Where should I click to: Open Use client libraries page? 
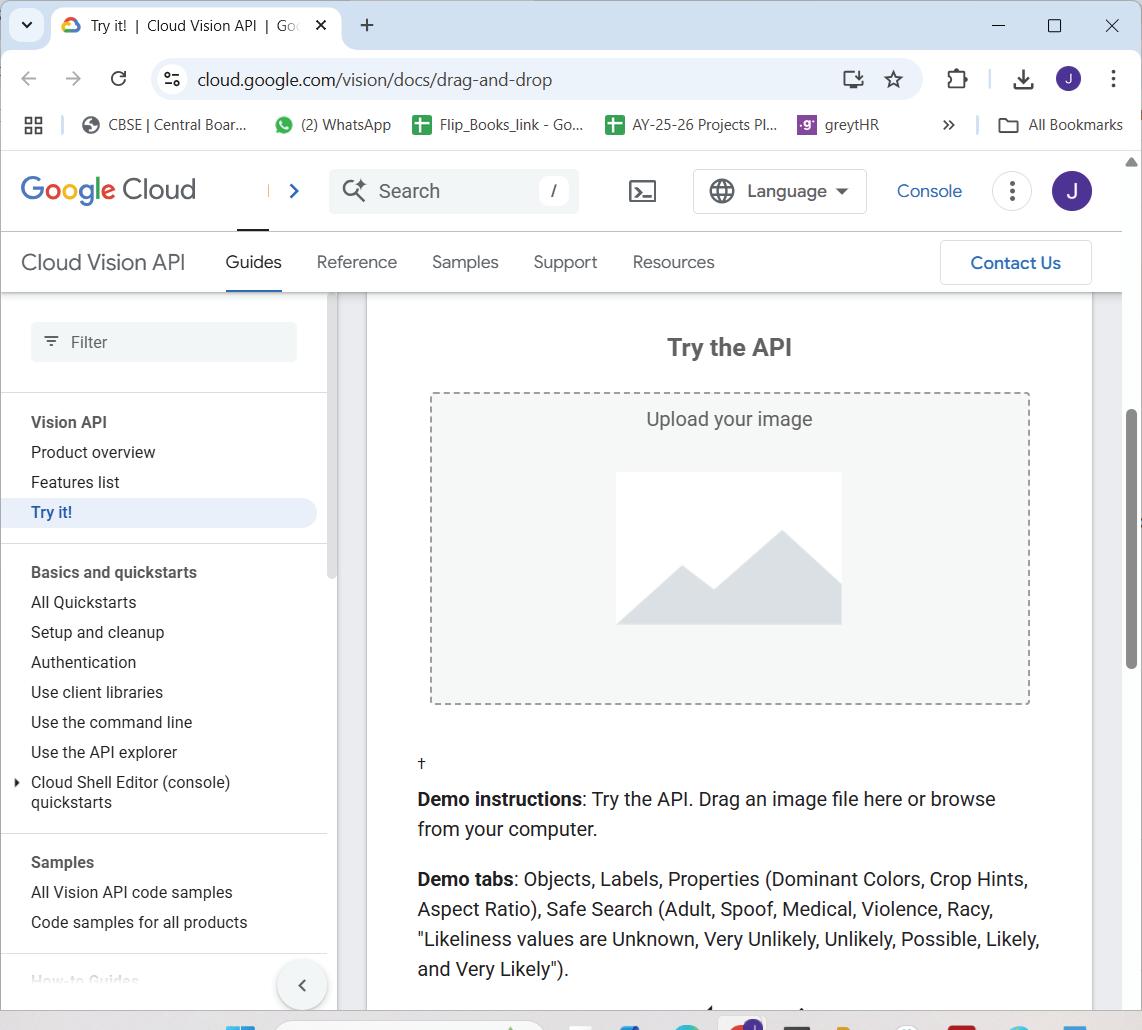coord(97,692)
